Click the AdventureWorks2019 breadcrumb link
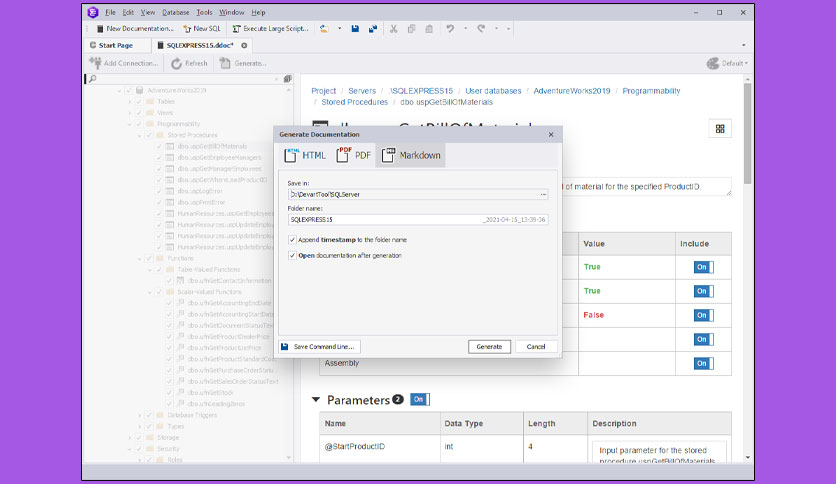Screen dimensions: 836x484 pyautogui.click(x=572, y=91)
